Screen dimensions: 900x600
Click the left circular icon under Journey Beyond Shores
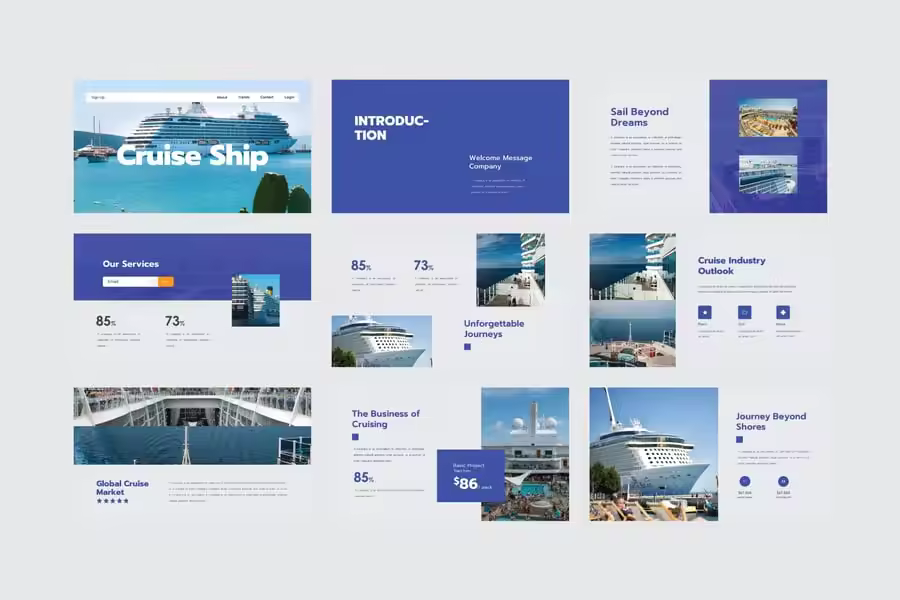tap(745, 481)
